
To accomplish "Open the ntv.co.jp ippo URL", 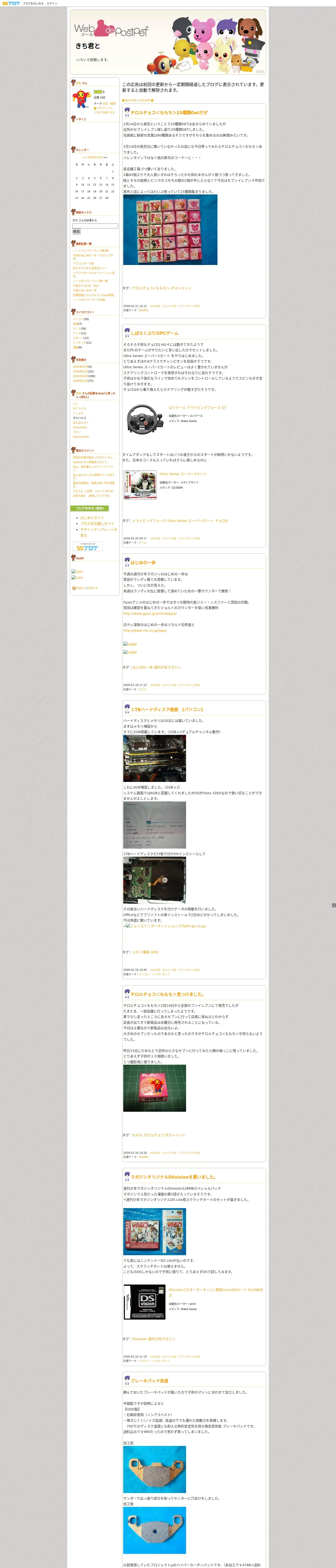I will click(145, 631).
